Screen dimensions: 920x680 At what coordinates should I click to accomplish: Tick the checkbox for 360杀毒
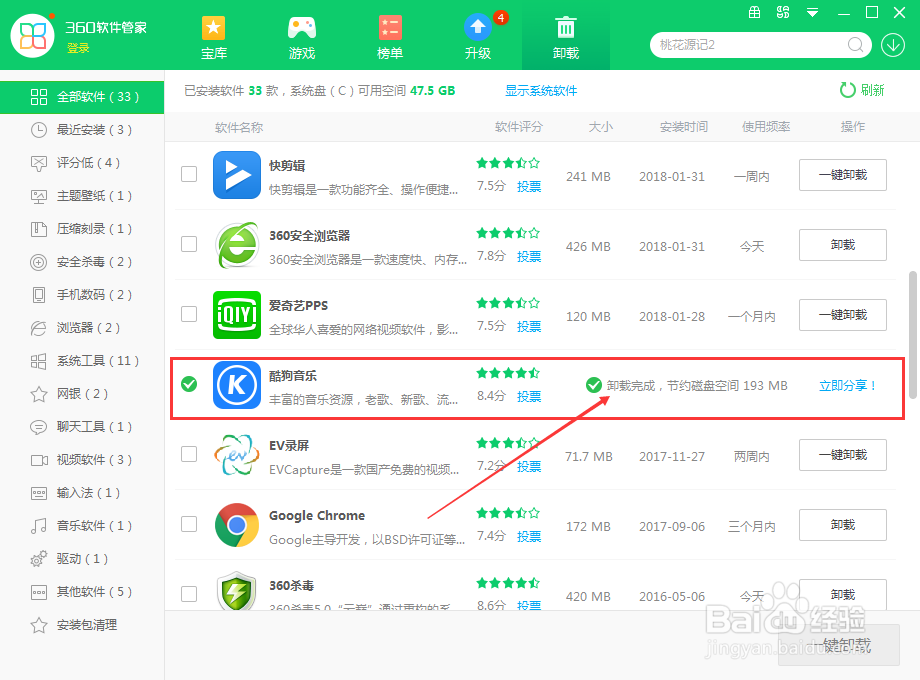pyautogui.click(x=189, y=594)
